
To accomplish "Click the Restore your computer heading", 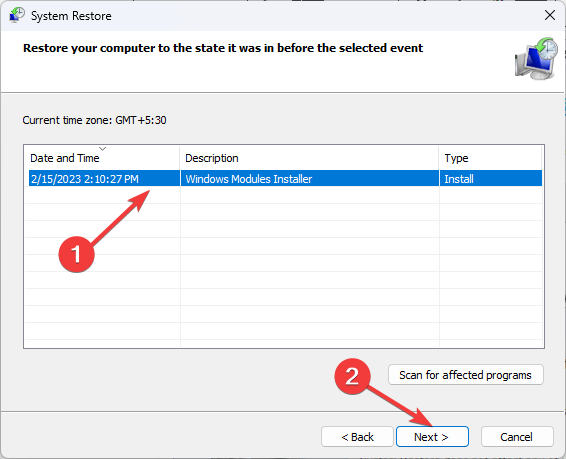I will point(223,48).
